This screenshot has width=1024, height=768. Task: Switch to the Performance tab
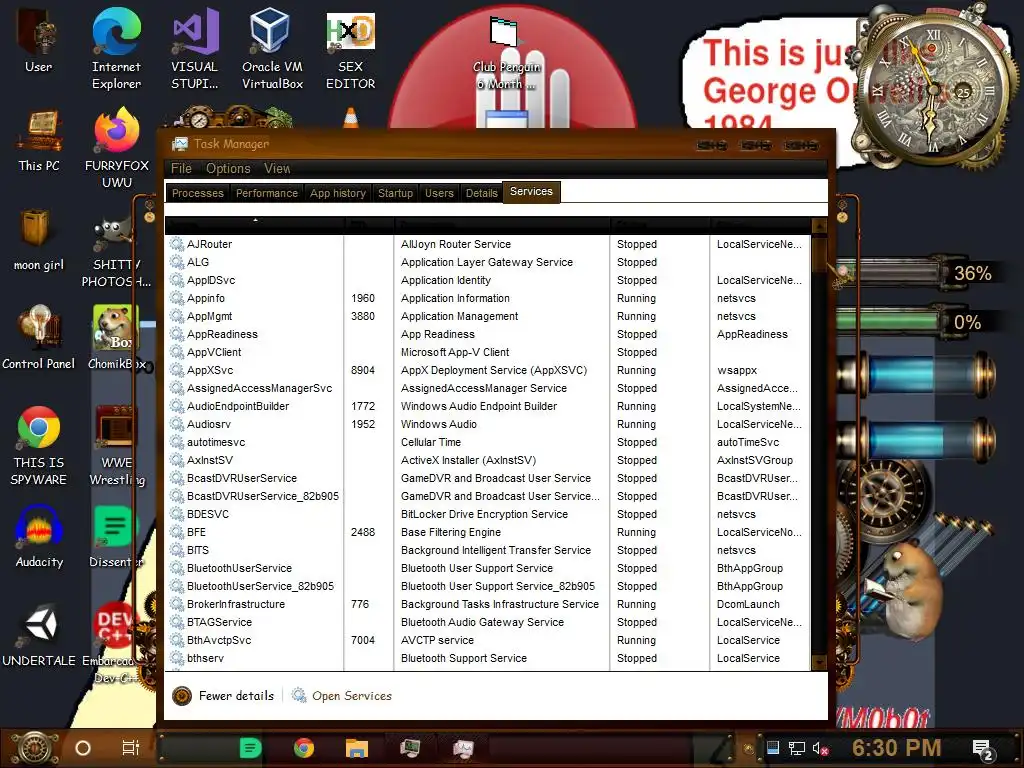[266, 193]
